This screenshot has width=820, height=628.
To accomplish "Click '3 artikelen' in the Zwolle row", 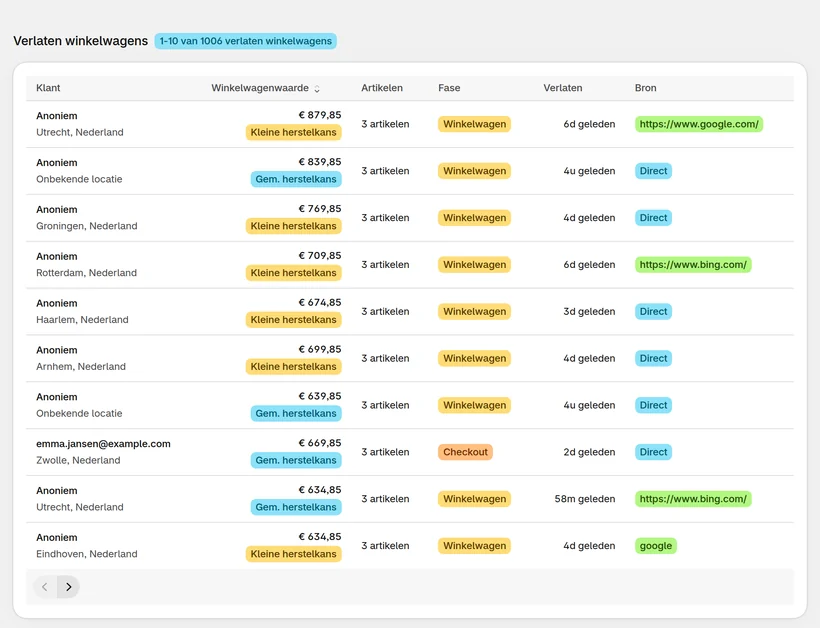I will [385, 452].
